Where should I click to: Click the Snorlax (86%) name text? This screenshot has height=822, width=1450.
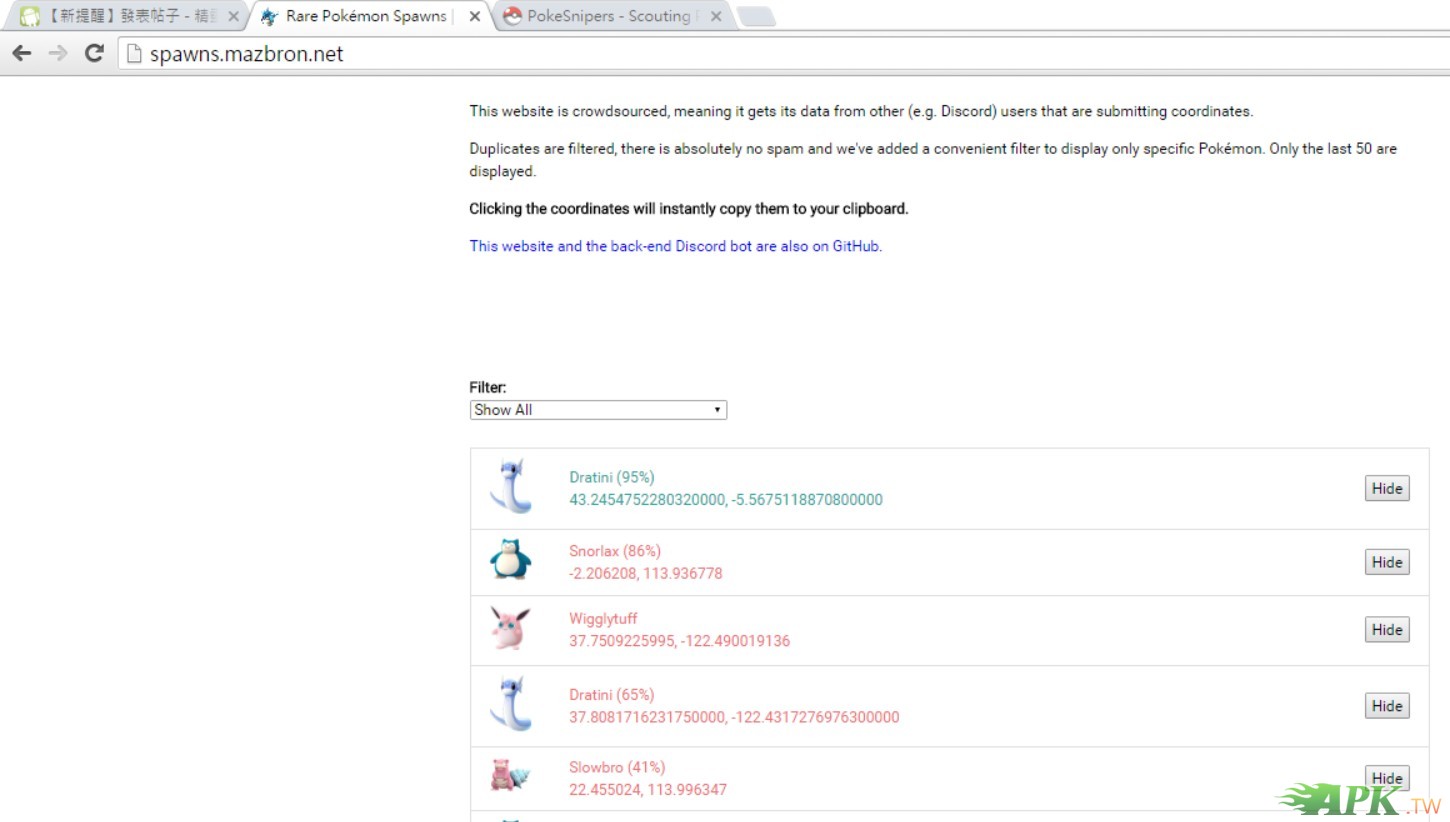pos(615,551)
